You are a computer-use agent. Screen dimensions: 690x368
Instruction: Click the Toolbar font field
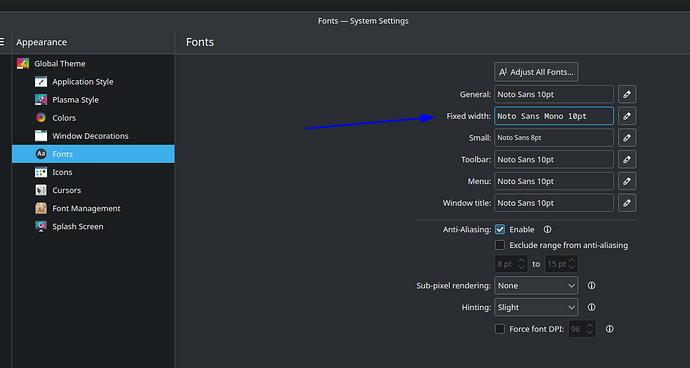(554, 159)
